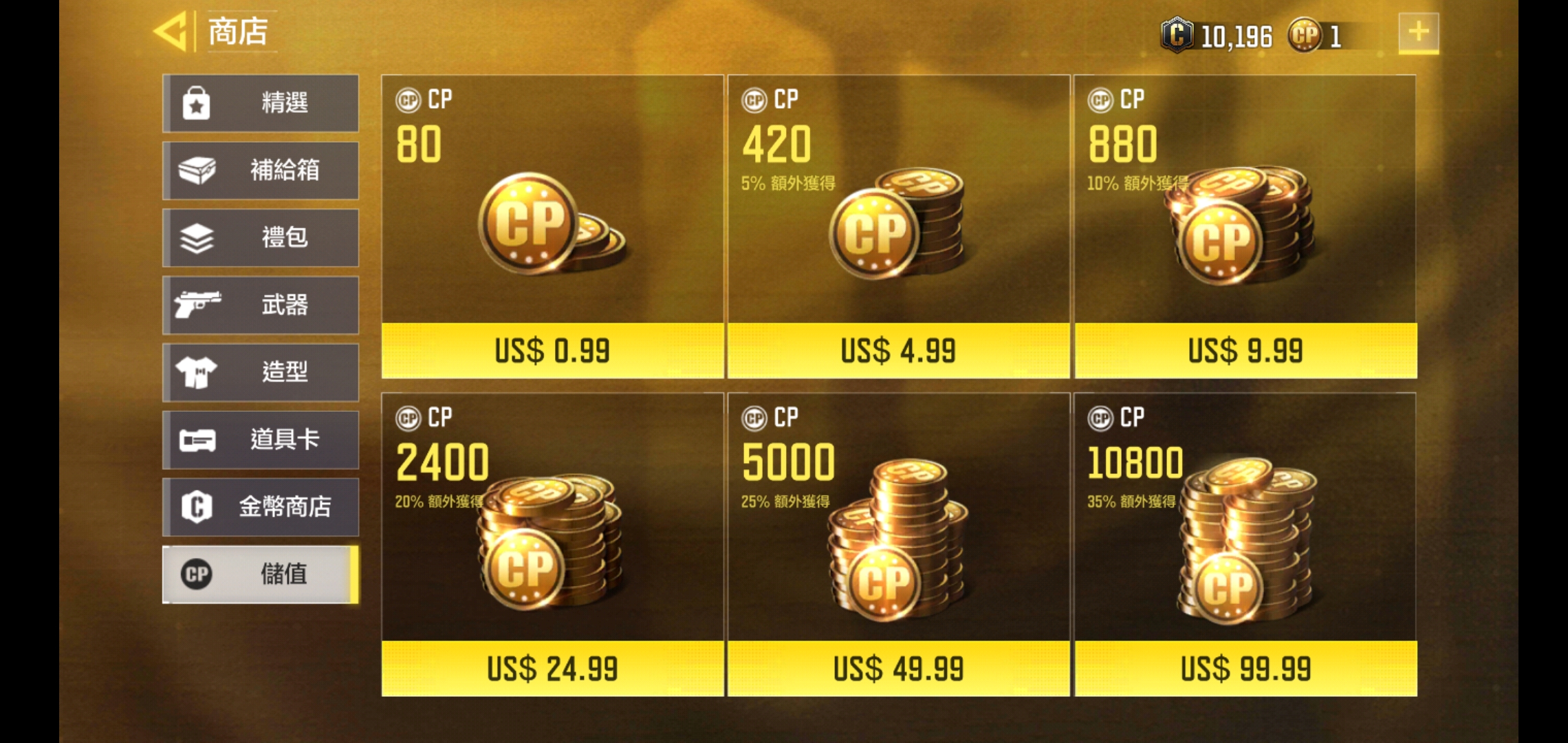Switch to the 禮包 bundles tab

click(x=261, y=237)
